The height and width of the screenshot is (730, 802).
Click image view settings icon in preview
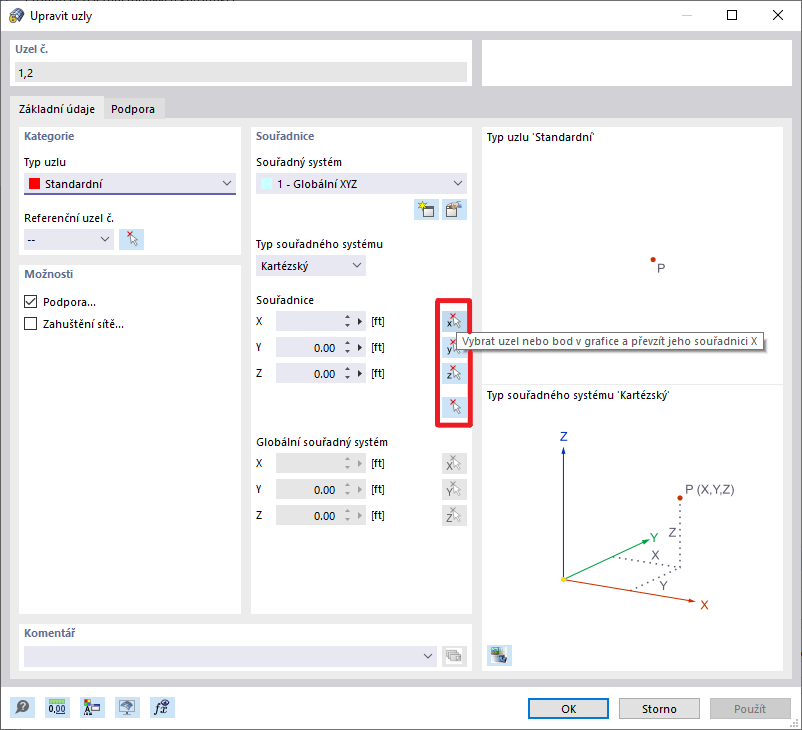[499, 655]
